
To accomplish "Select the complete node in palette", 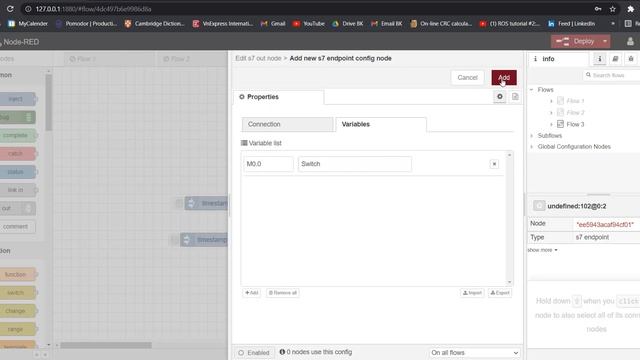I will [17, 136].
